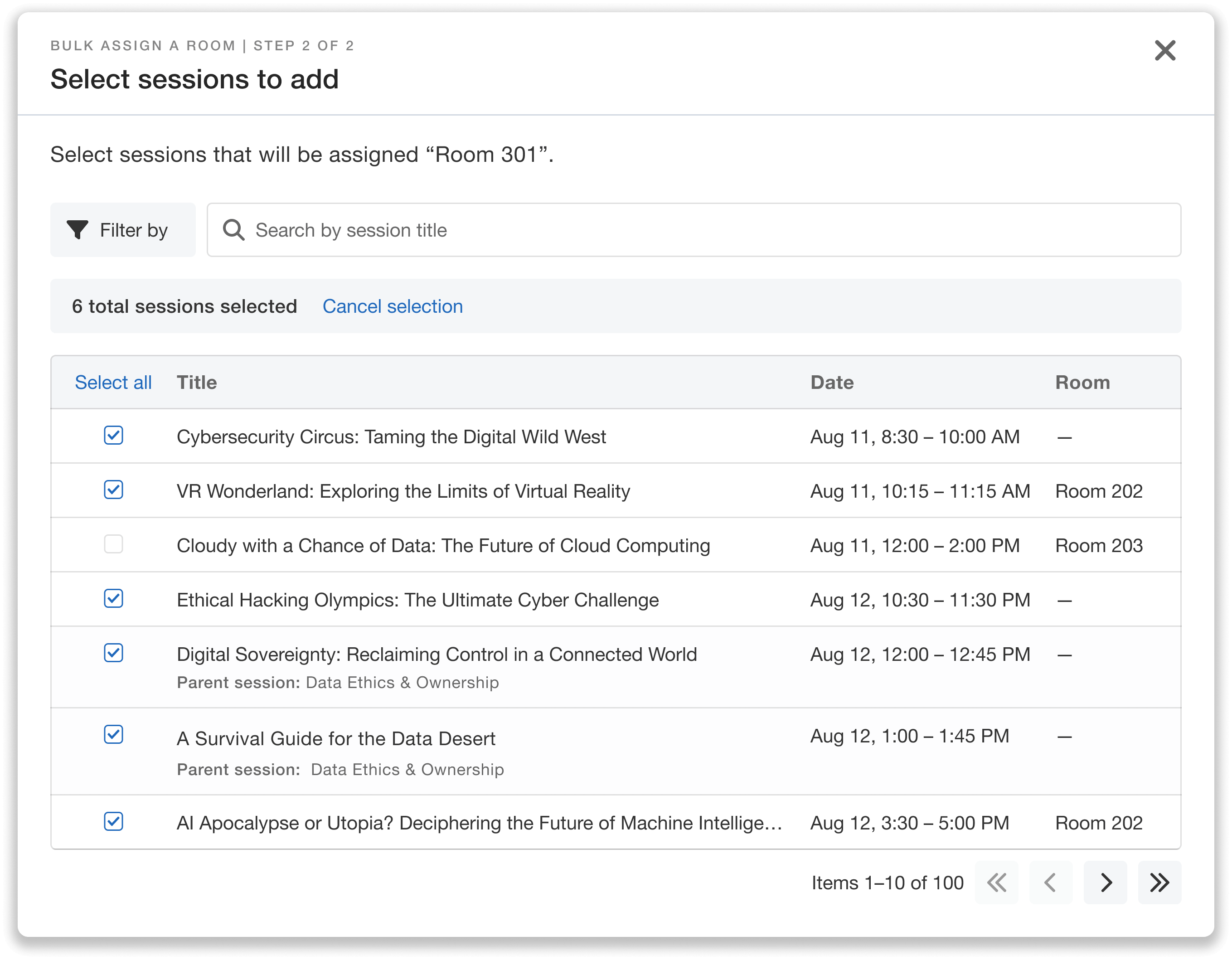
Task: Click the search magnifier icon
Action: click(233, 229)
